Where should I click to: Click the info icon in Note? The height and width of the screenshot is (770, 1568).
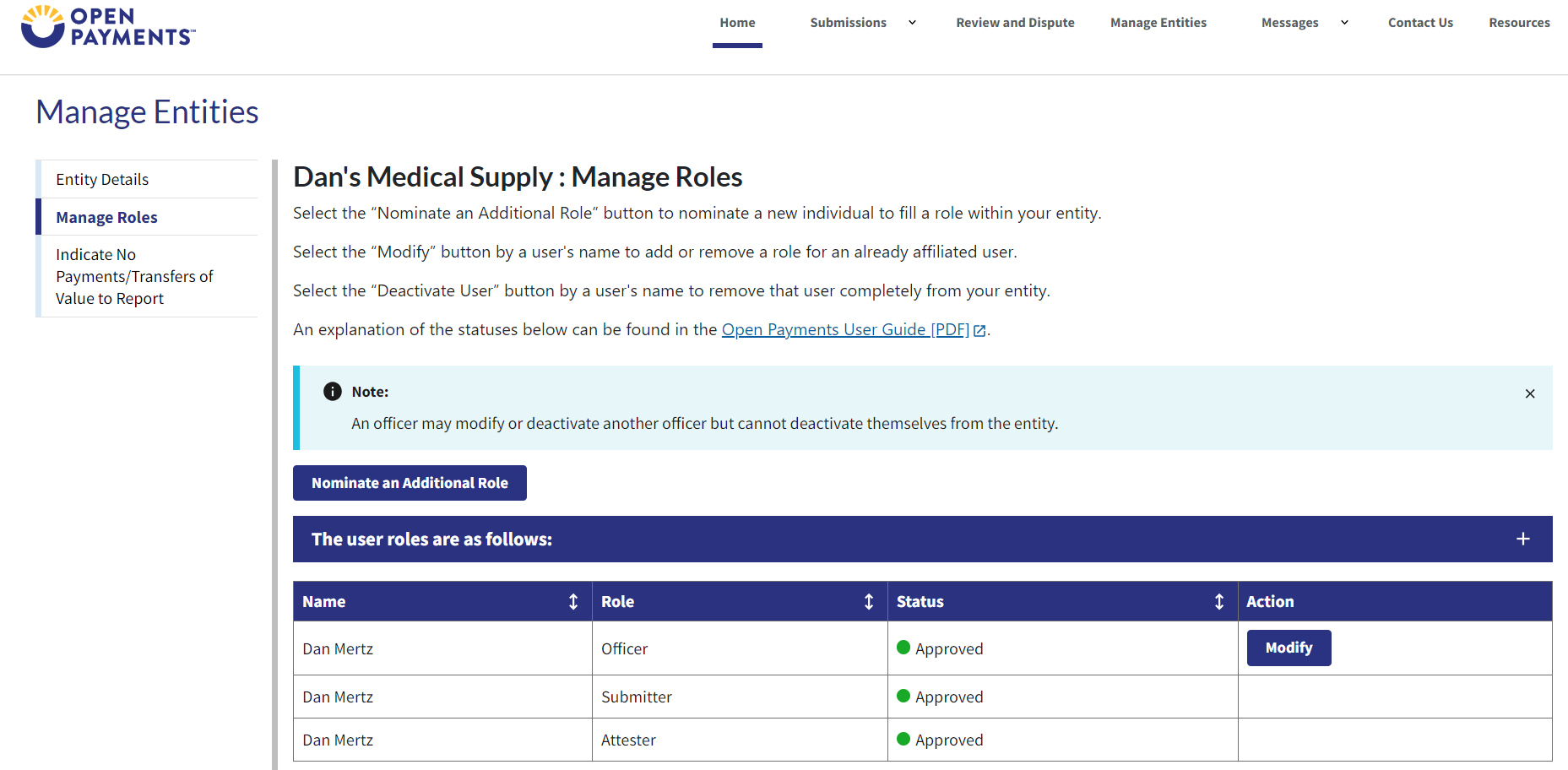coord(333,392)
